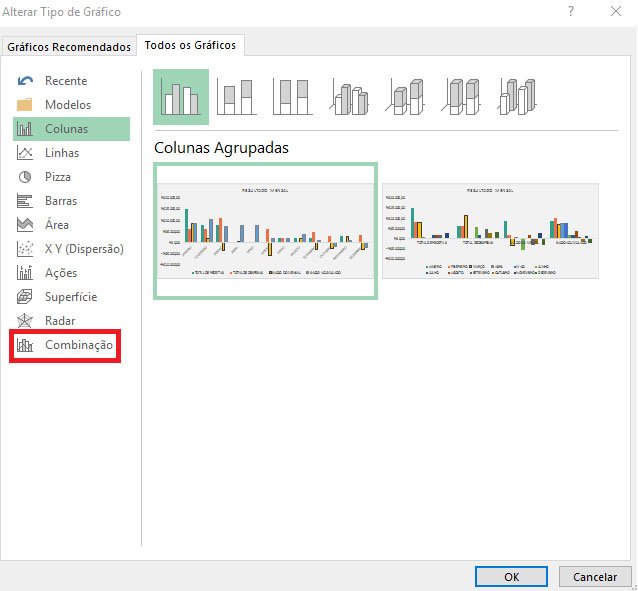Select the second chart preview thumbnail
The image size is (638, 591).
[x=490, y=230]
